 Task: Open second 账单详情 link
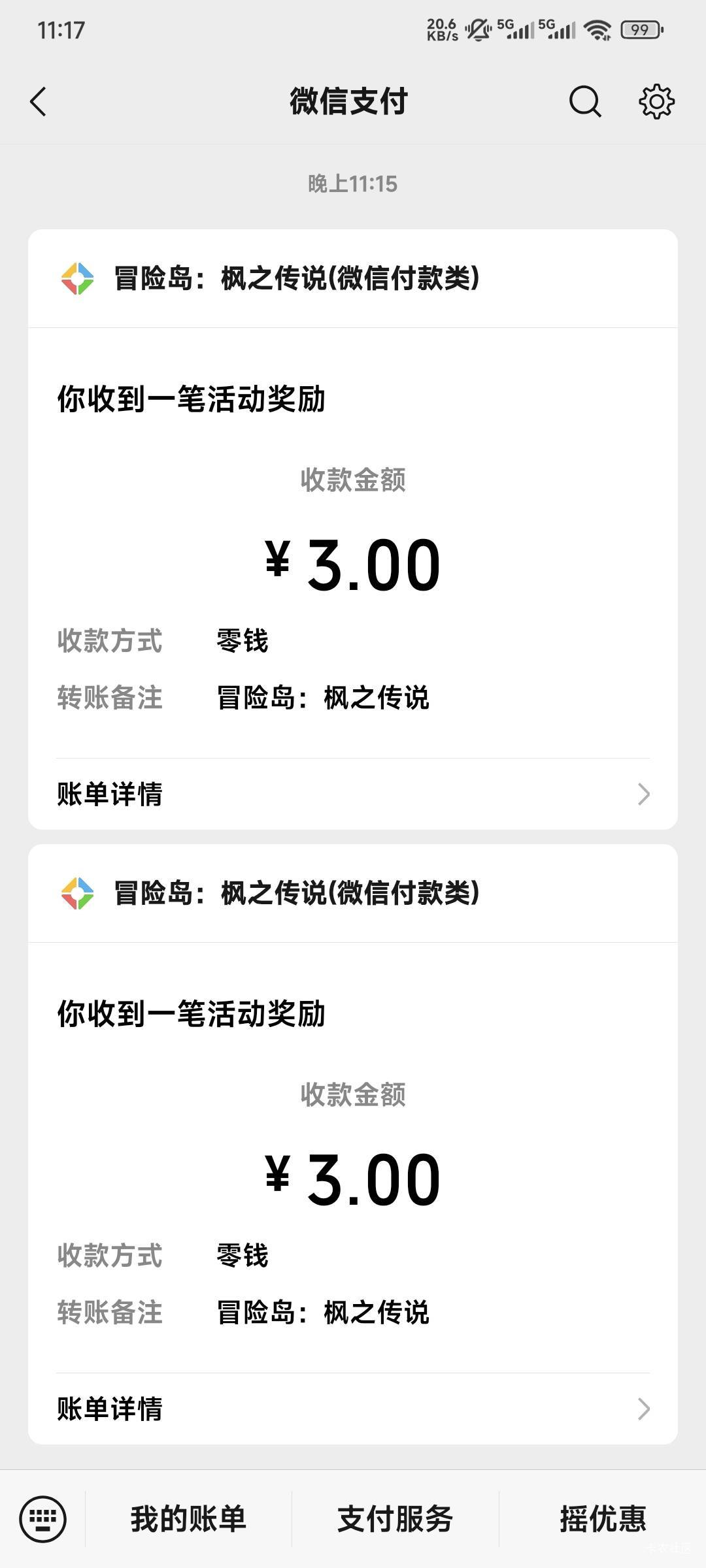tap(110, 1409)
